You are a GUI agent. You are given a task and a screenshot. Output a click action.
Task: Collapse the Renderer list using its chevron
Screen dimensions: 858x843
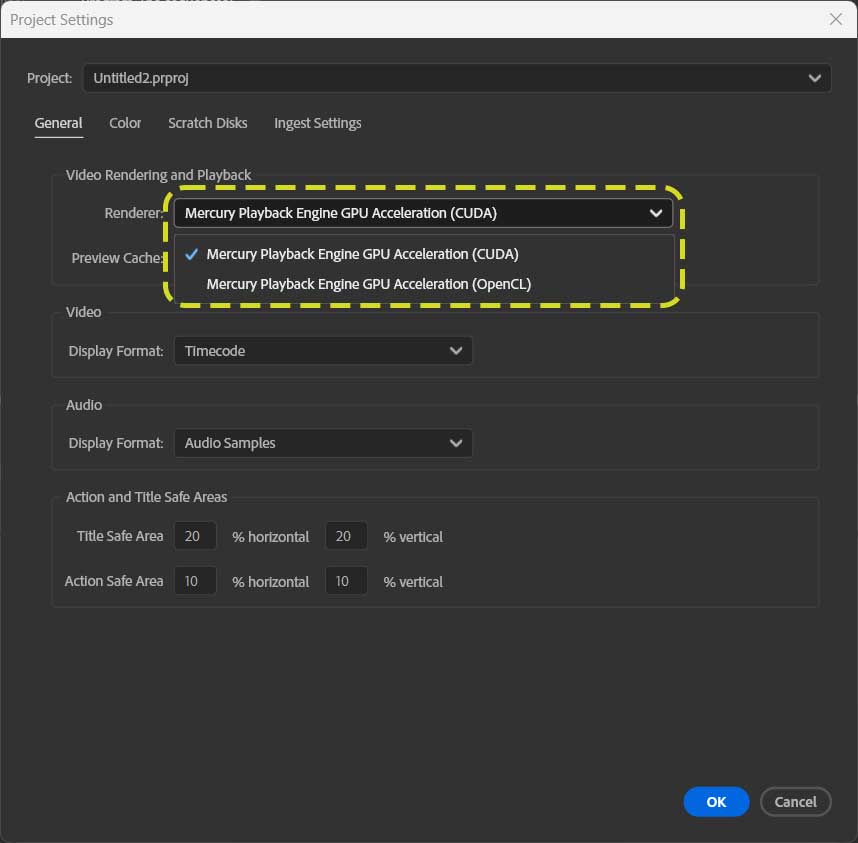[x=656, y=213]
